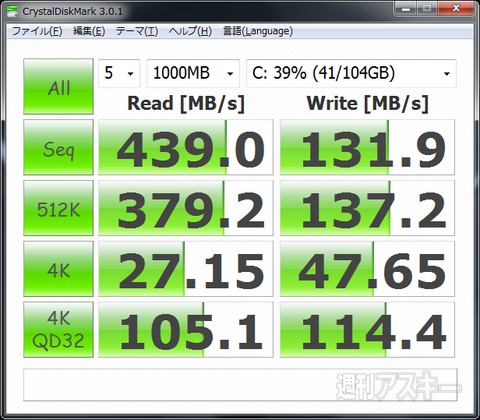Click the CrystalDiskMark title bar app icon
Viewport: 480px width, 420px height.
tap(12, 11)
